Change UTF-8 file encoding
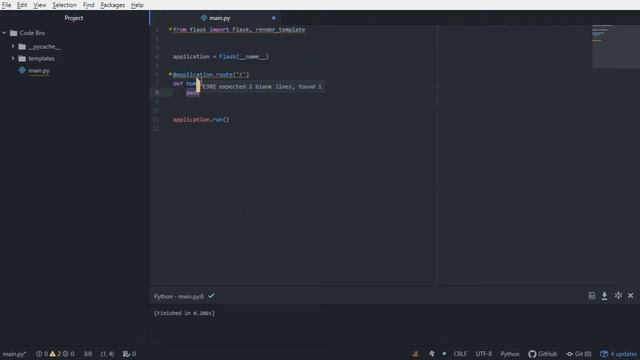The height and width of the screenshot is (360, 640). point(483,354)
